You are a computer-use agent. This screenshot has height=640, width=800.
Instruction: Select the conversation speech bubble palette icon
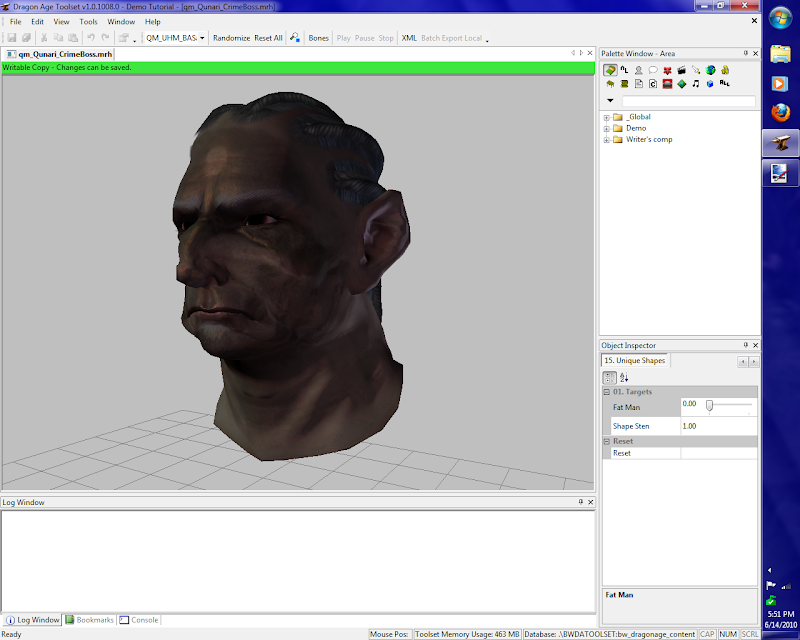coord(652,70)
